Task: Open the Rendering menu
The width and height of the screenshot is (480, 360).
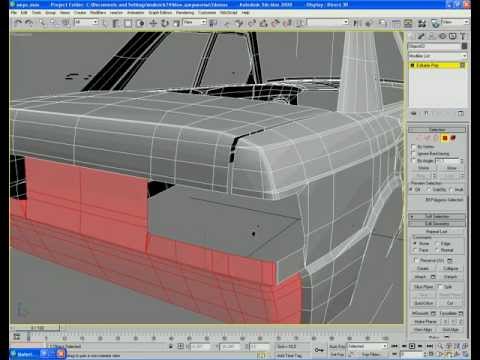Action: click(x=185, y=13)
